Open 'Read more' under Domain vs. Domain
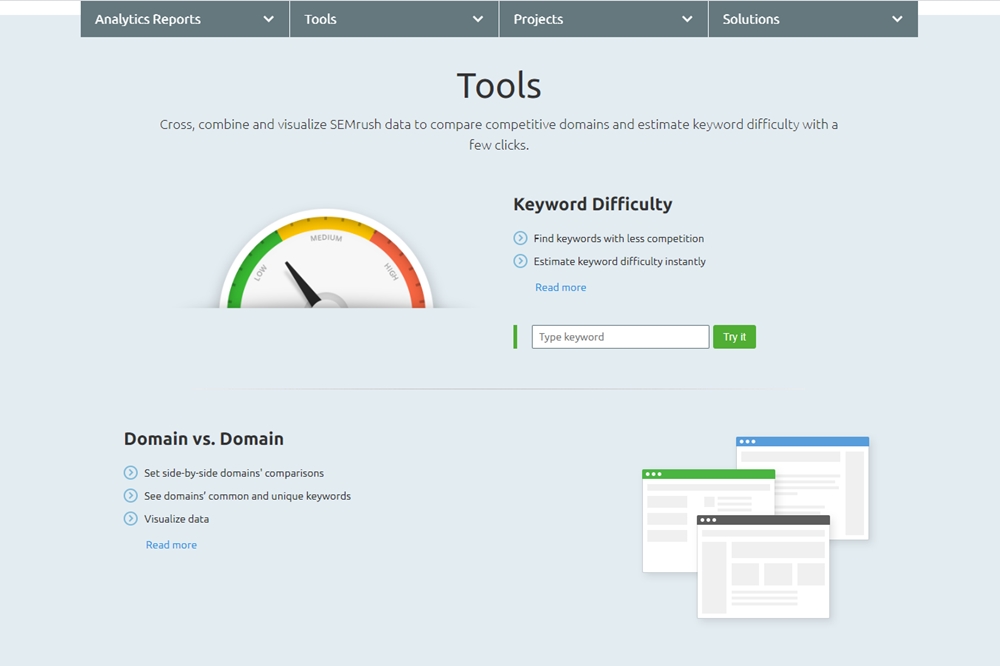This screenshot has height=666, width=1000. click(171, 545)
